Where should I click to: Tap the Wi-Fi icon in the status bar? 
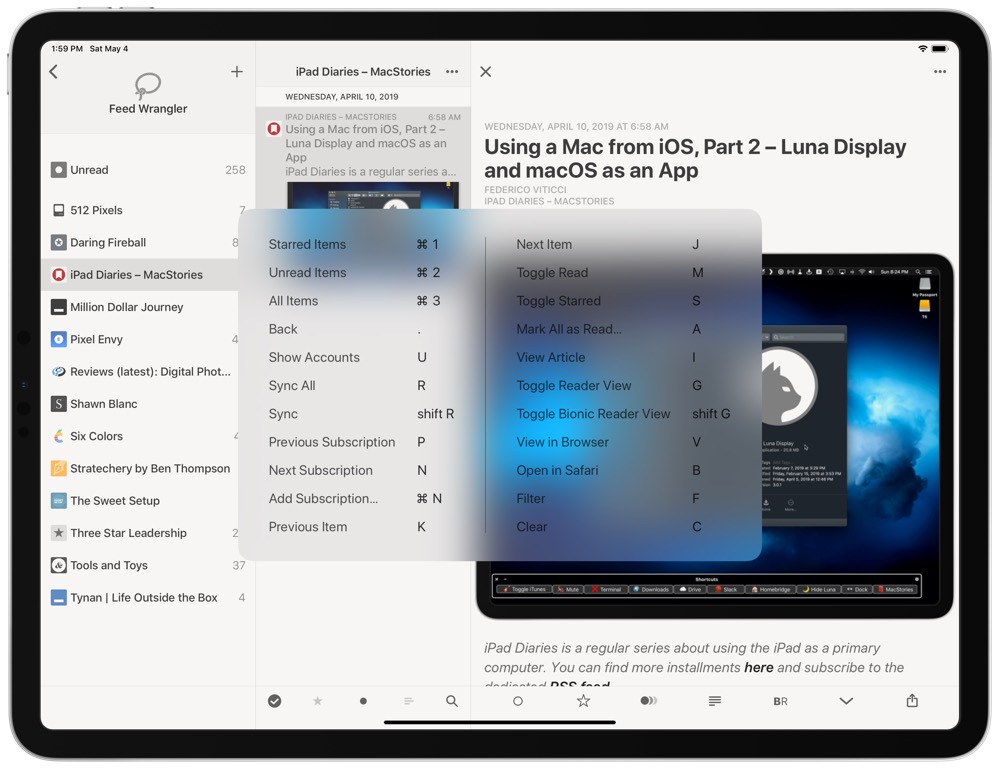click(922, 48)
